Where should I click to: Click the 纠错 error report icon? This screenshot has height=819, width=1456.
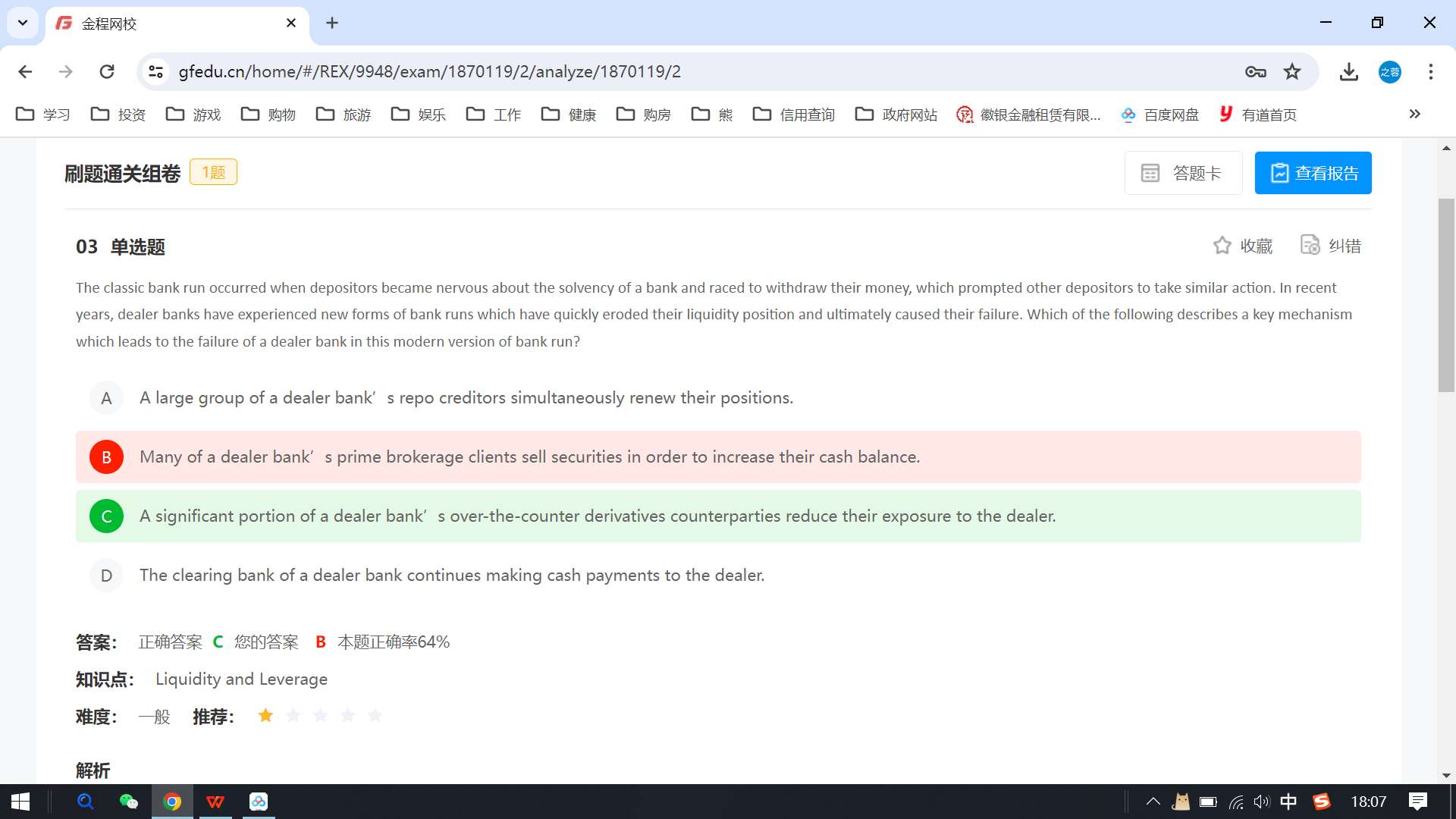click(x=1310, y=245)
